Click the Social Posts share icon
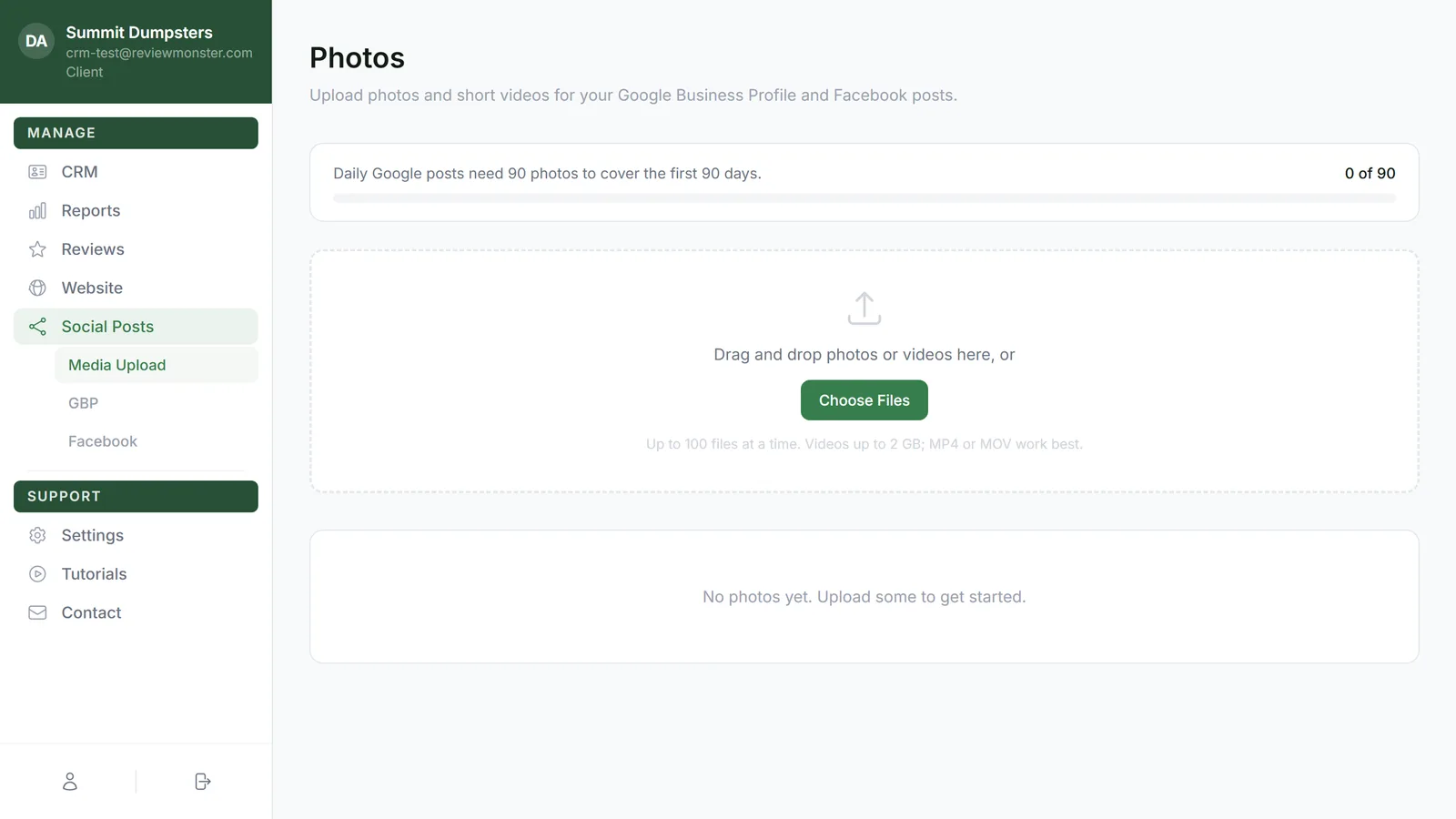The width and height of the screenshot is (1456, 819). pyautogui.click(x=37, y=327)
